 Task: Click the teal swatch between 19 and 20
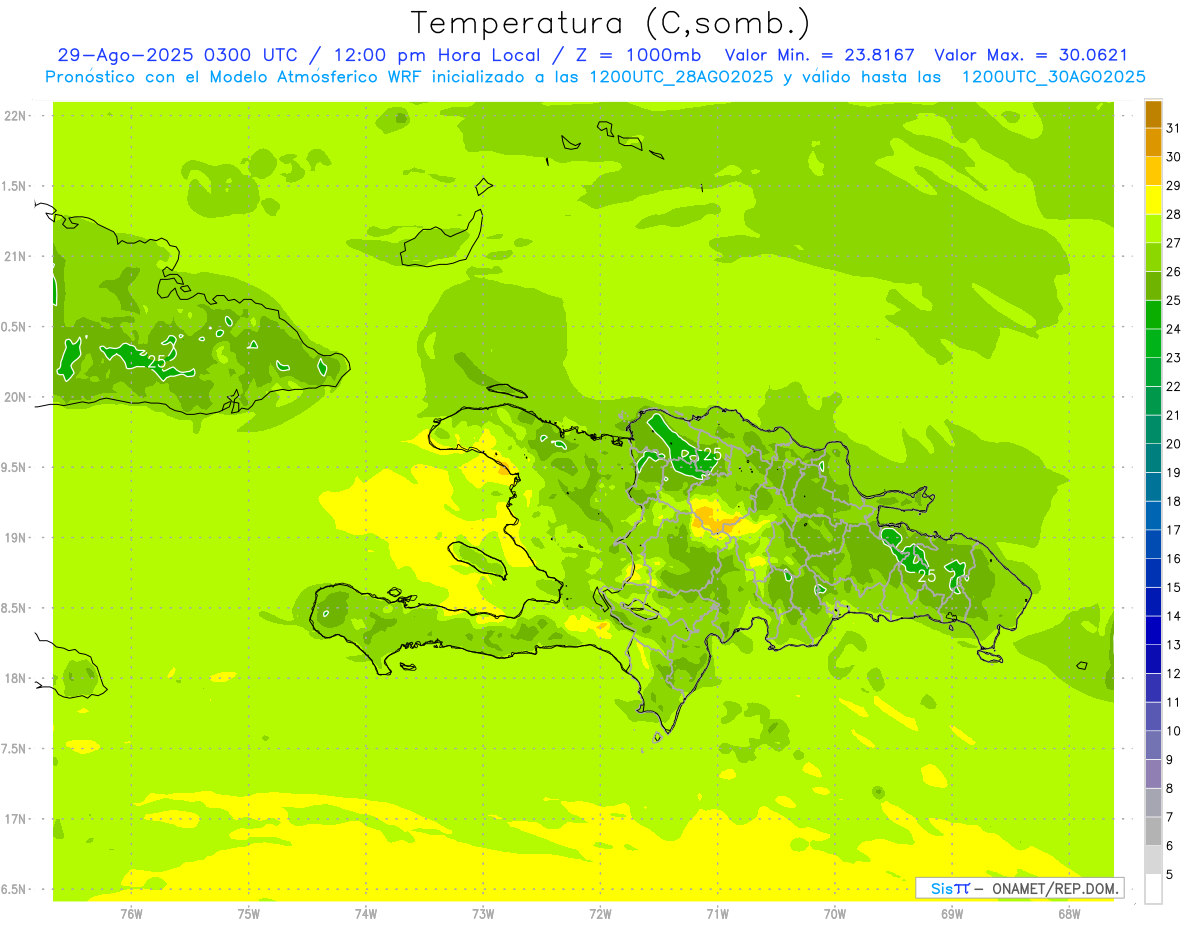click(x=1153, y=458)
